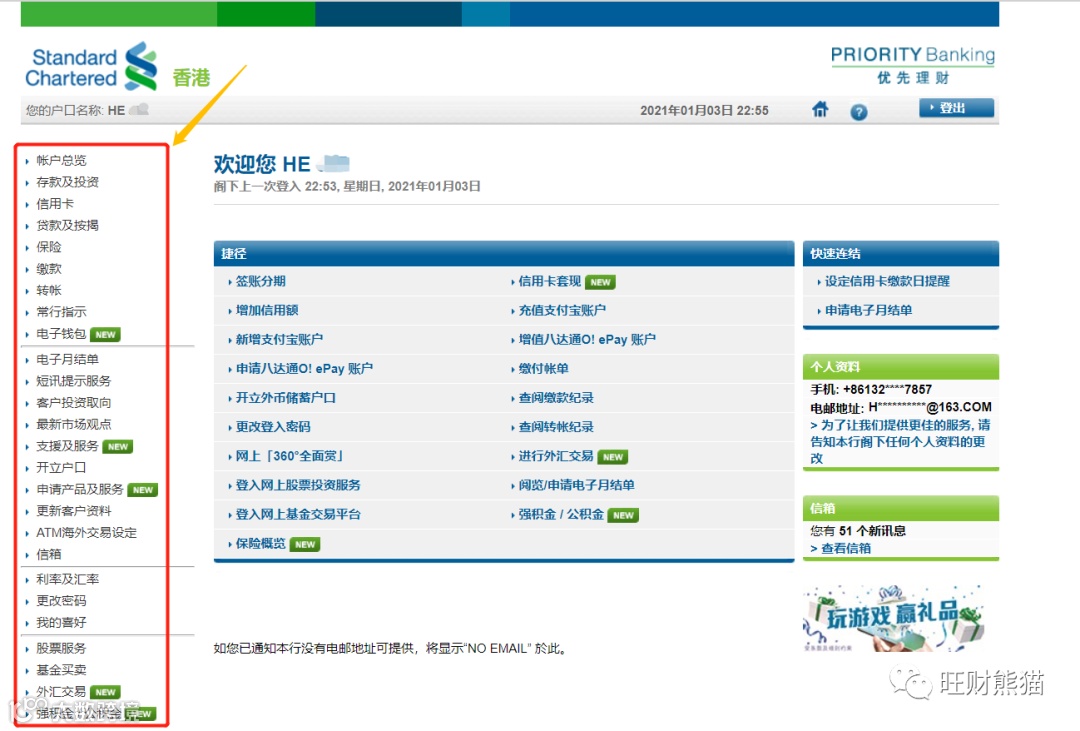The width and height of the screenshot is (1080, 731).
Task: Click the home icon in header bar
Action: tap(820, 110)
